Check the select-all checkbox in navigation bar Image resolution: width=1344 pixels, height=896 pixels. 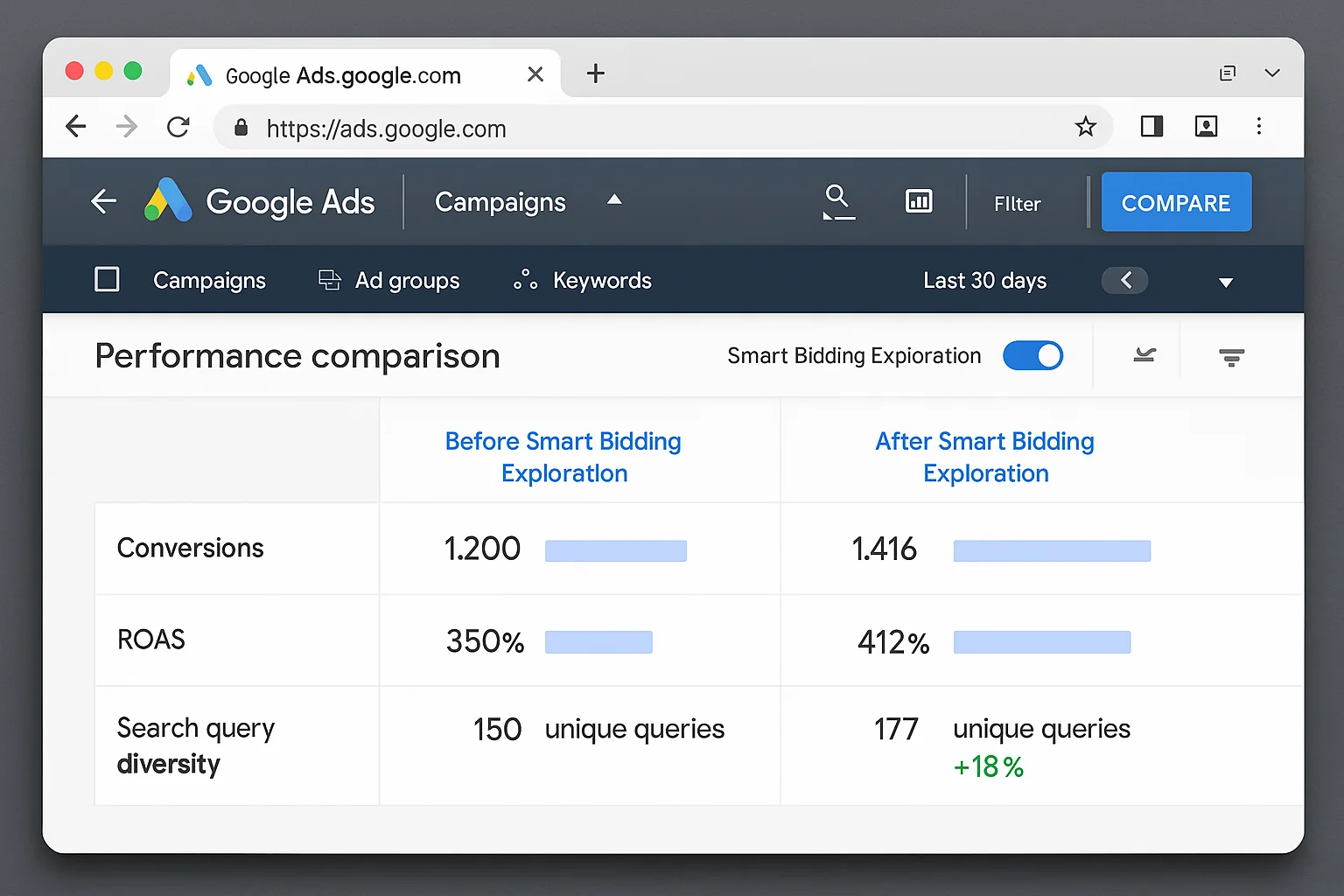[107, 279]
